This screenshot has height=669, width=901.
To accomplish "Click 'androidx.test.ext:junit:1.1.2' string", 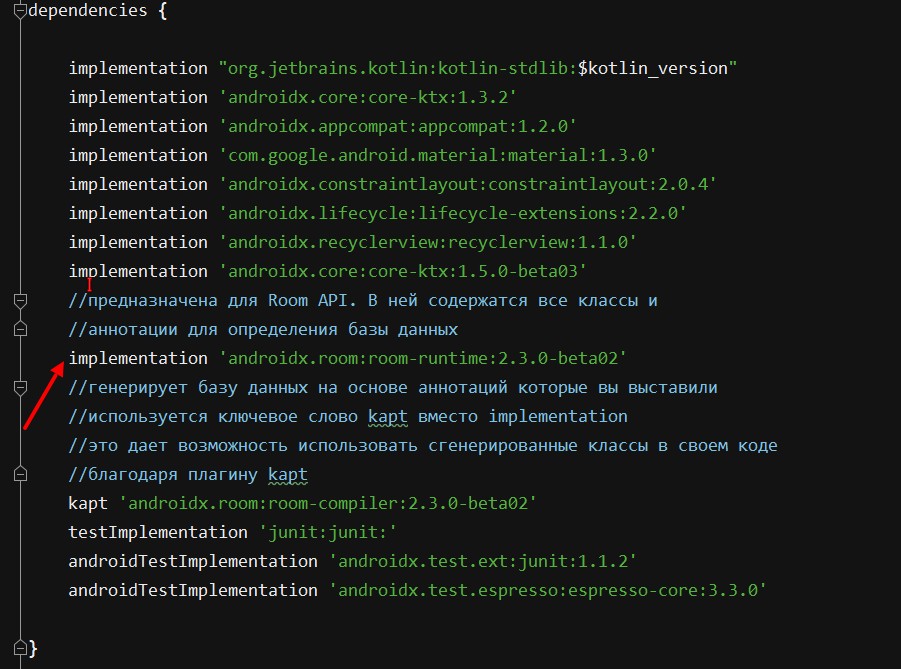I will (483, 562).
